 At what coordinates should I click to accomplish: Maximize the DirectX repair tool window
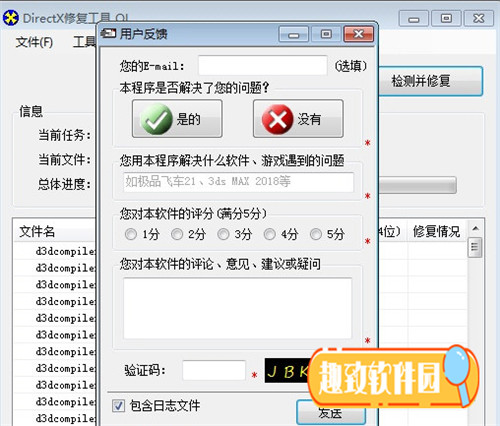pos(446,18)
